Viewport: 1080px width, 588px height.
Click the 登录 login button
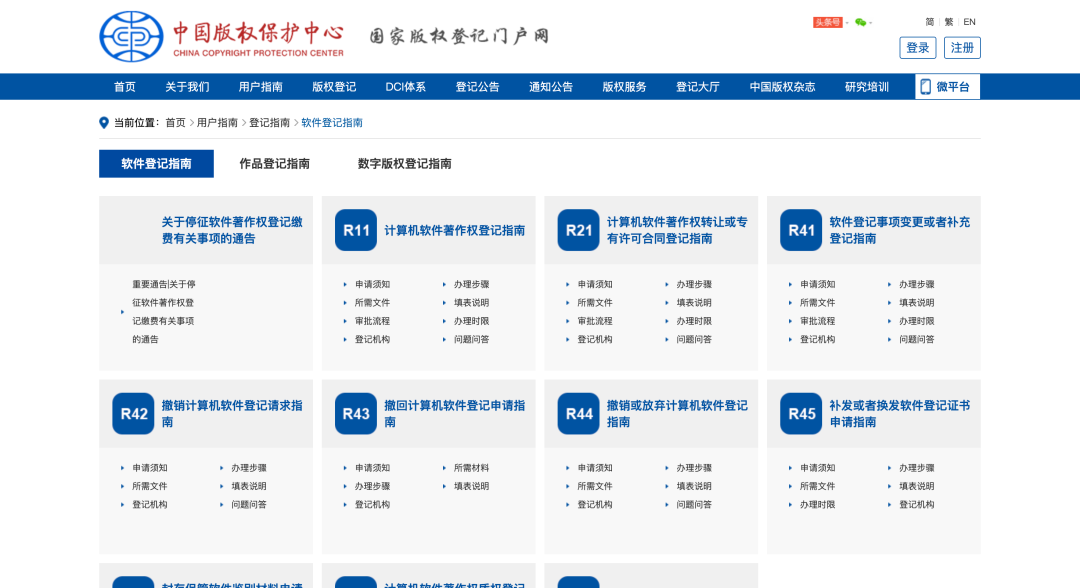(917, 48)
